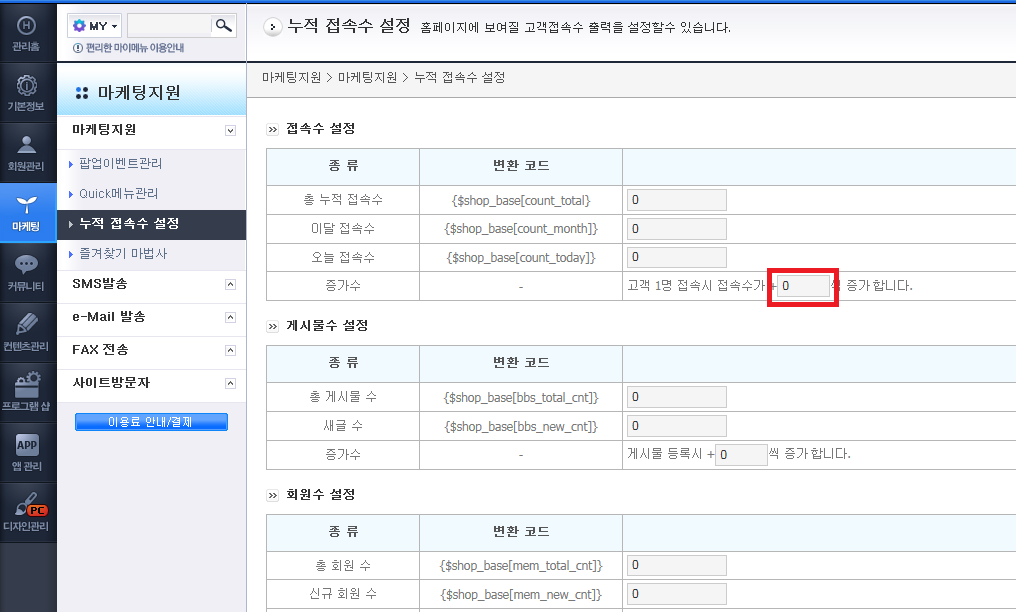Expand the SMS발송 section
Image resolution: width=1016 pixels, height=612 pixels.
point(230,284)
